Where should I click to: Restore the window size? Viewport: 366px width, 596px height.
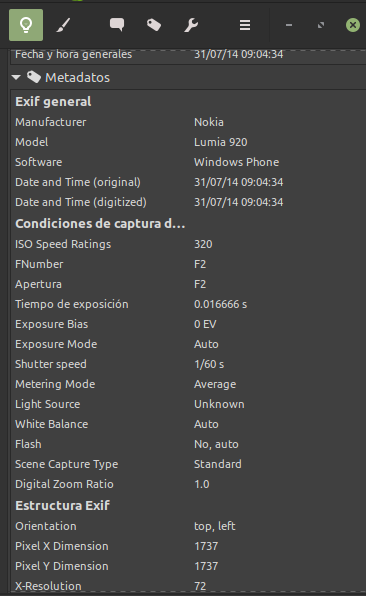321,25
